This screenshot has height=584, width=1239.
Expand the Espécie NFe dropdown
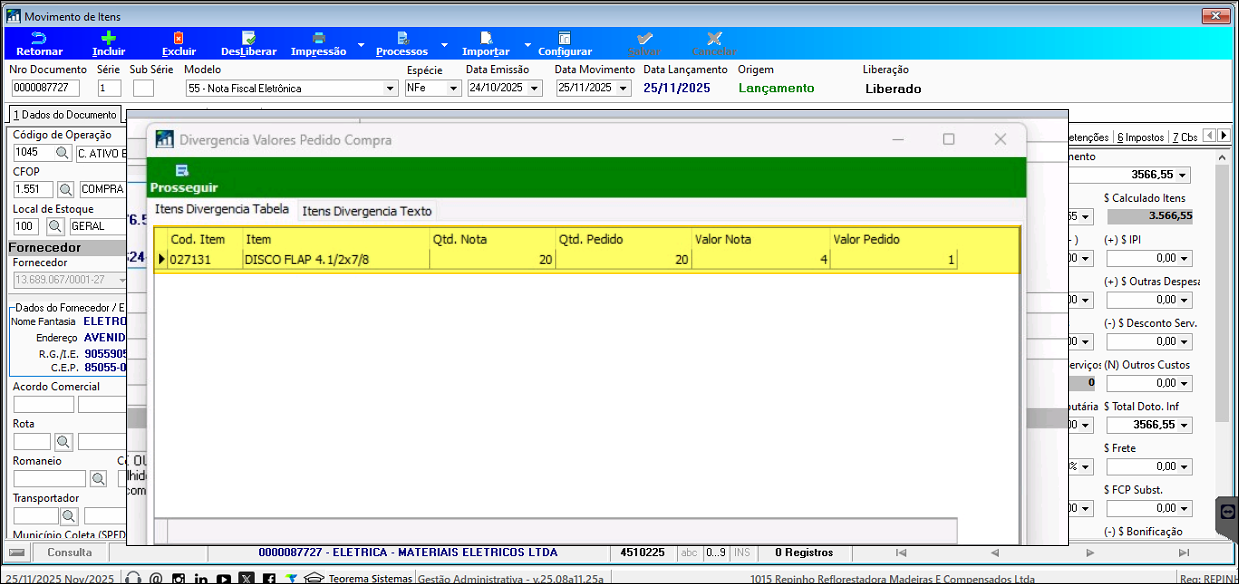click(453, 88)
